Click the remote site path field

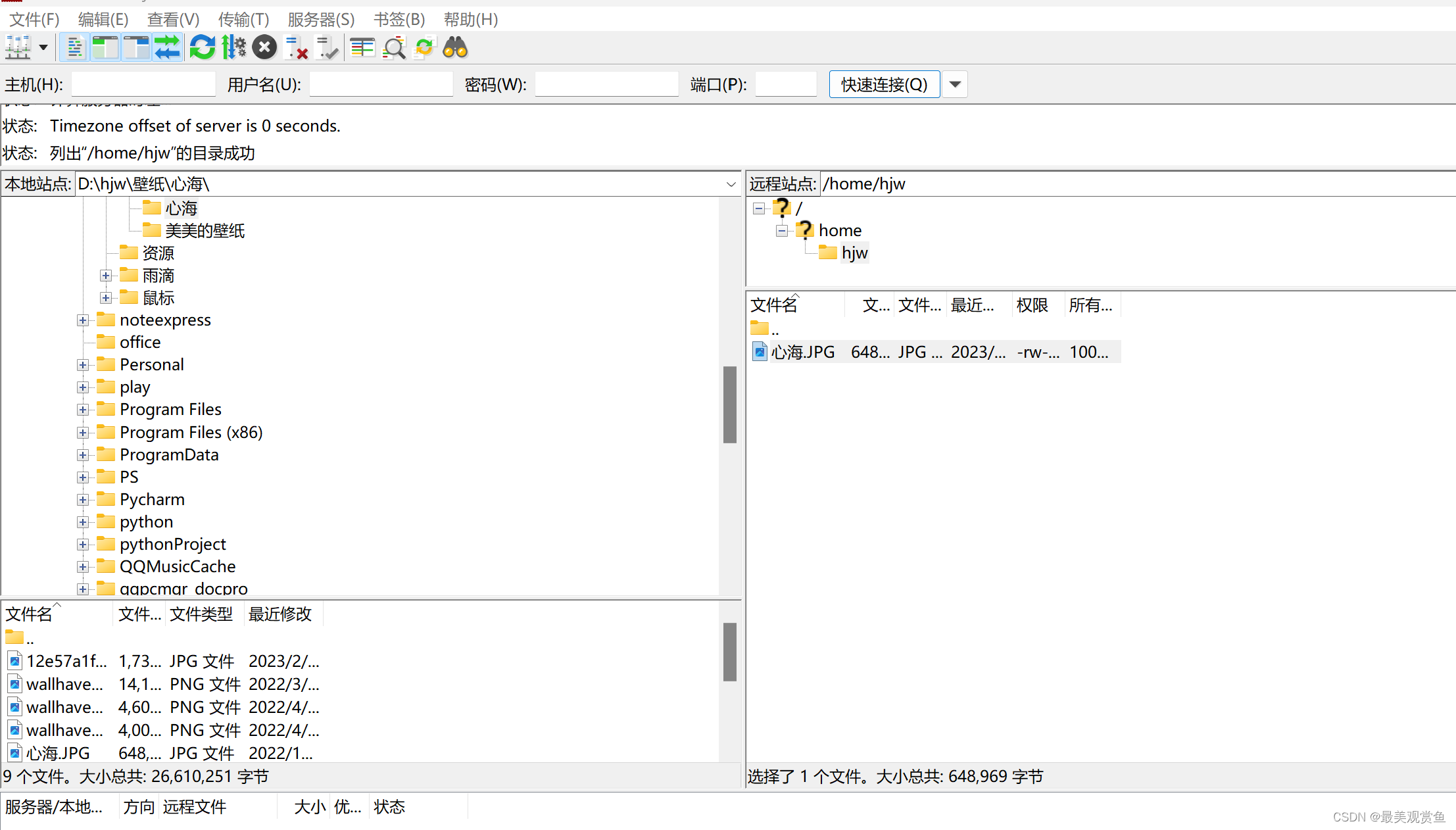pyautogui.click(x=1137, y=184)
